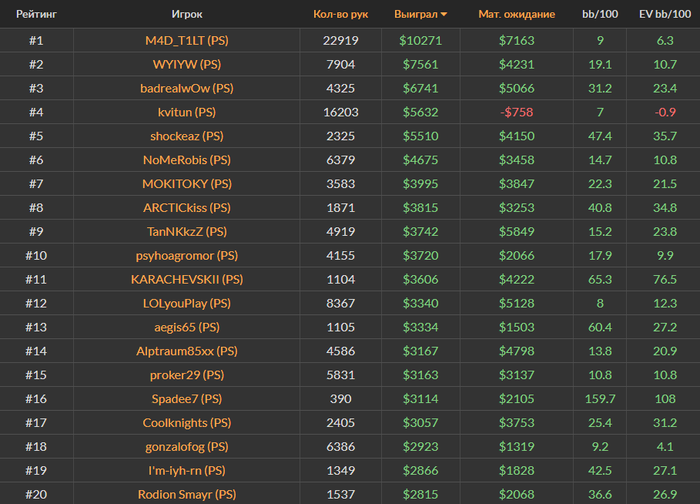Viewport: 700px width, 504px height.
Task: Click the Рейтинг column header
Action: tap(36, 14)
